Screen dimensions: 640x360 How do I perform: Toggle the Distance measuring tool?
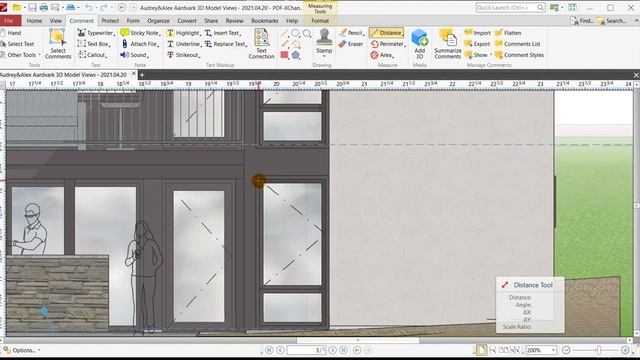[387, 33]
